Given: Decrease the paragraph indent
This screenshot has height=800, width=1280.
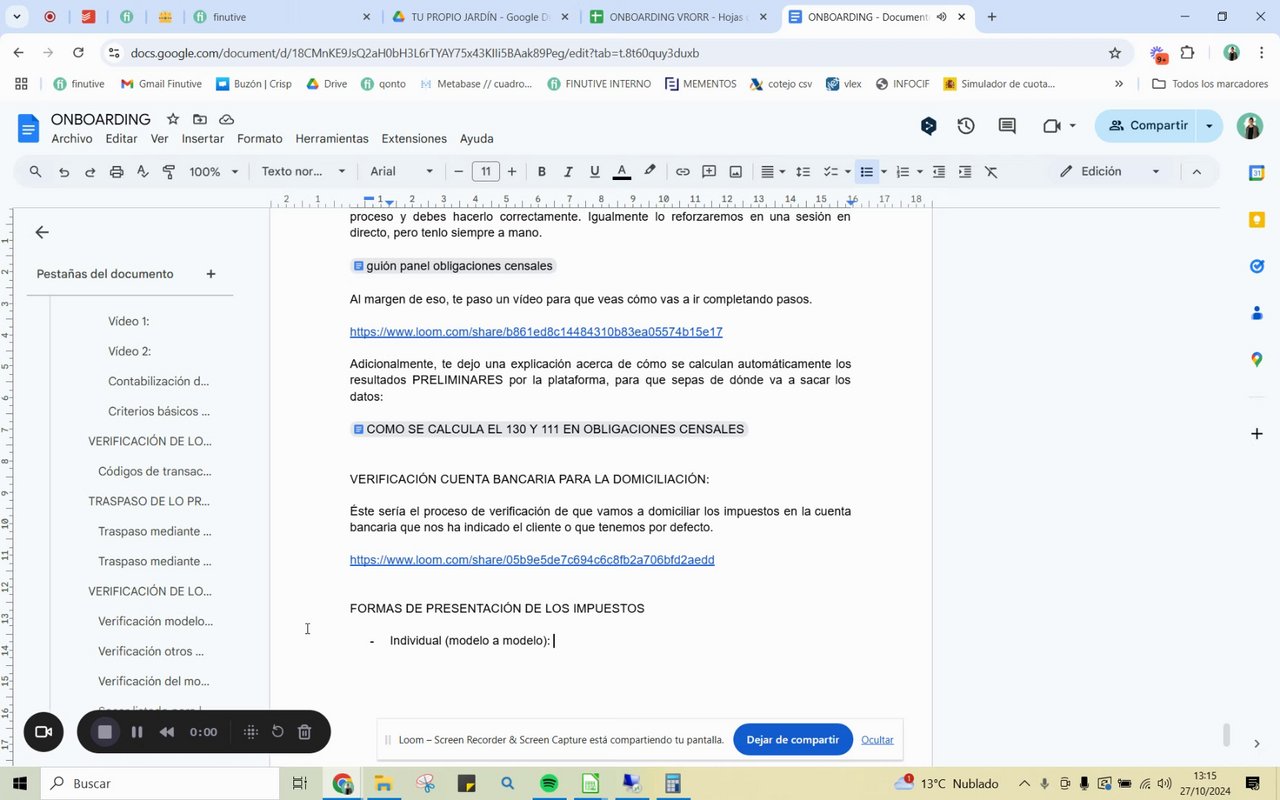Looking at the screenshot, I should (x=939, y=172).
